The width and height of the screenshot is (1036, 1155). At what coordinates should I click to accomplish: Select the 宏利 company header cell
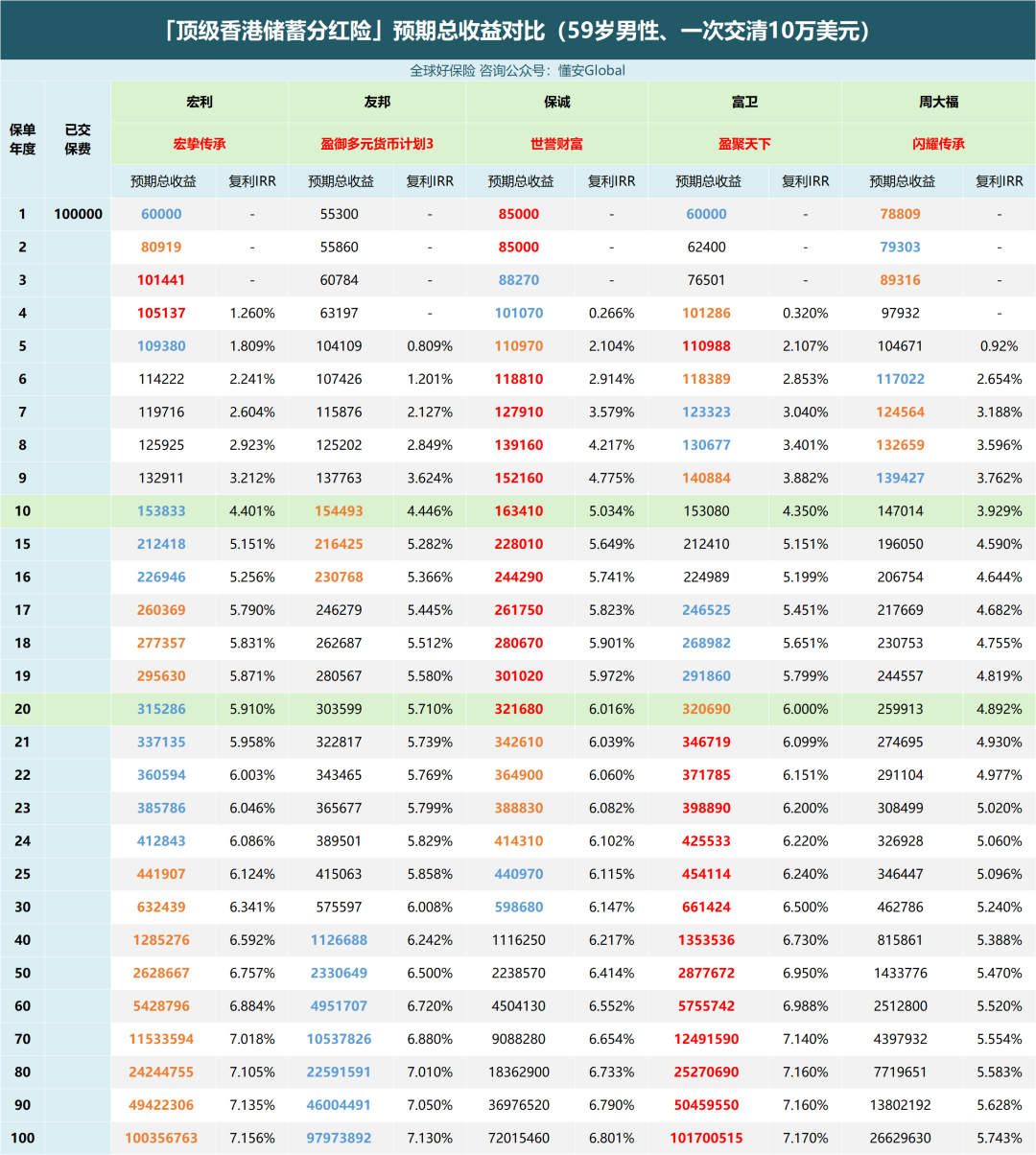point(200,102)
